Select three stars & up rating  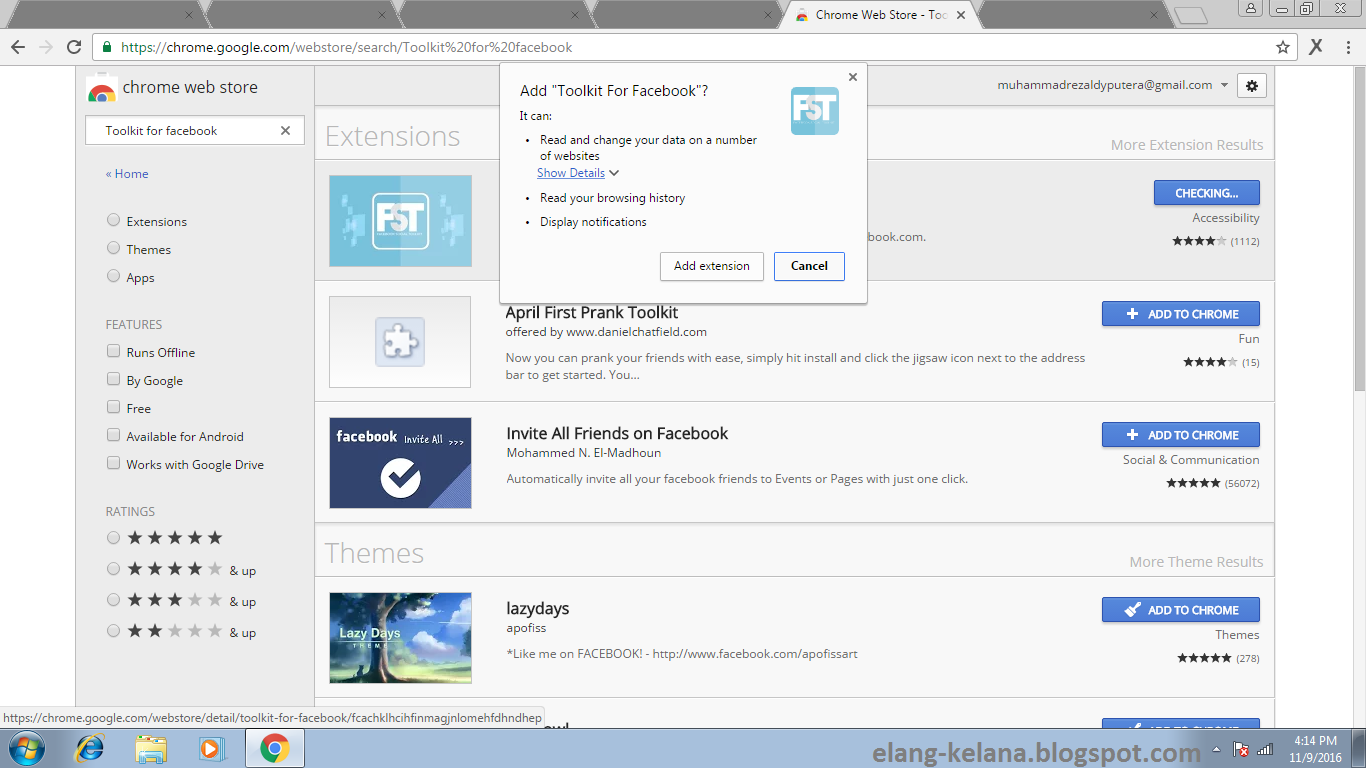point(113,600)
